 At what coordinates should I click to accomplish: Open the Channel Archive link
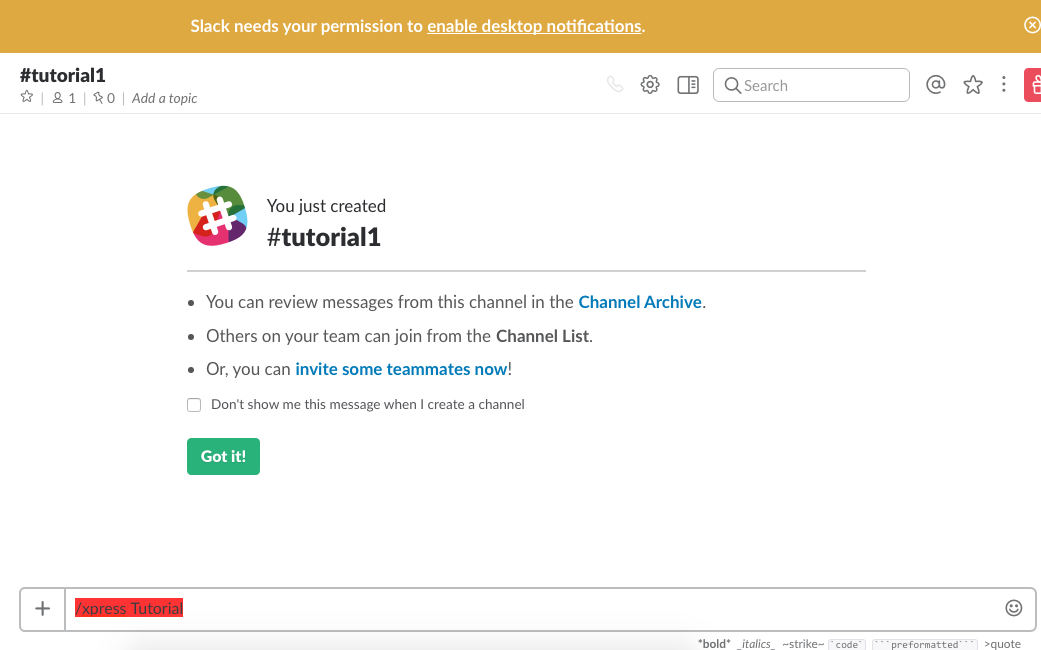[x=640, y=302]
